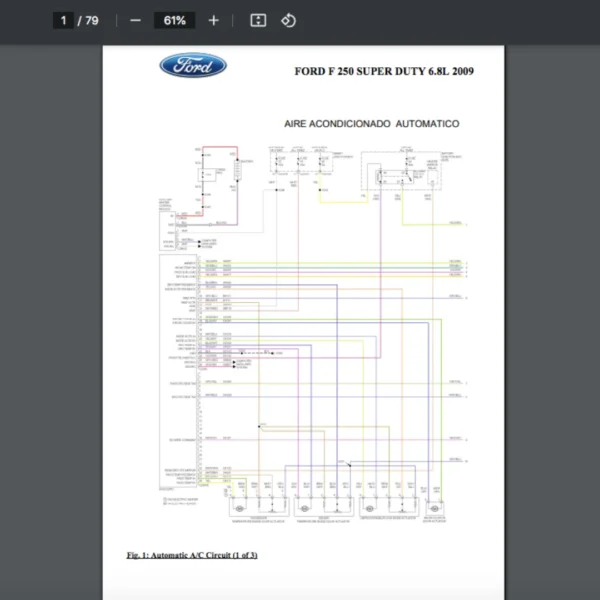Rotate the document counterclockwise
This screenshot has height=600, width=600.
pyautogui.click(x=288, y=20)
